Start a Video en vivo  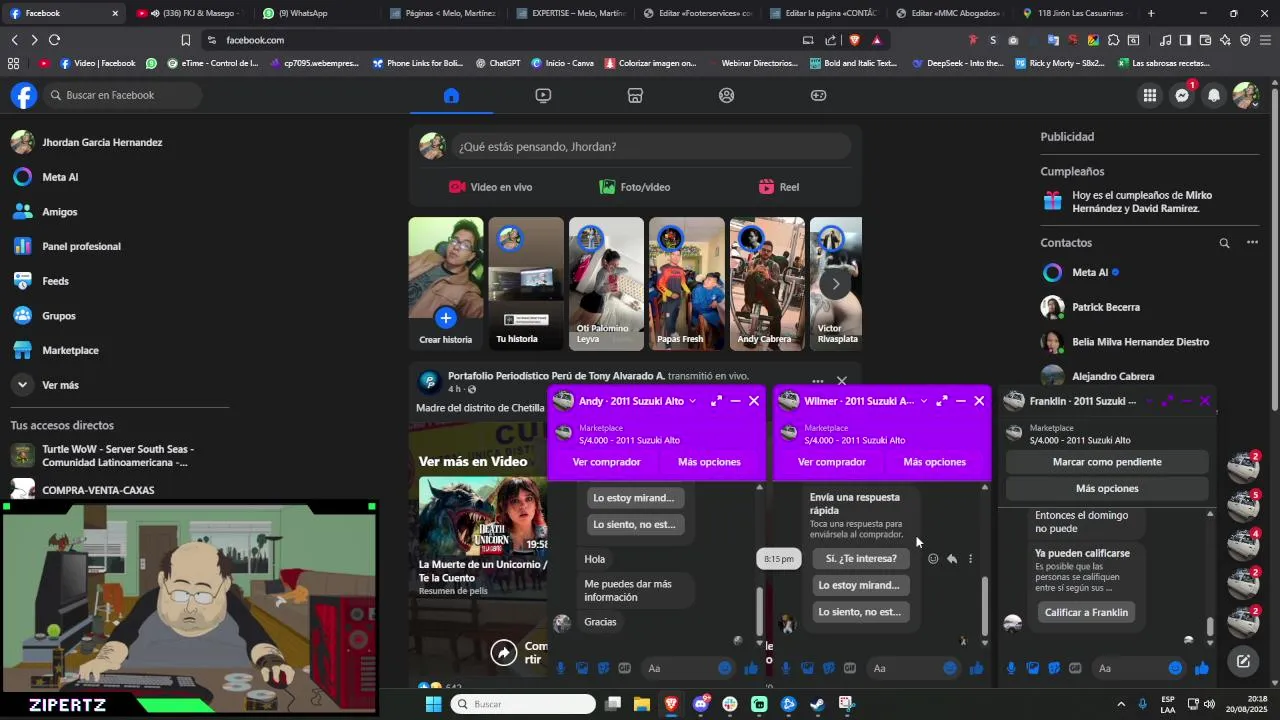490,187
